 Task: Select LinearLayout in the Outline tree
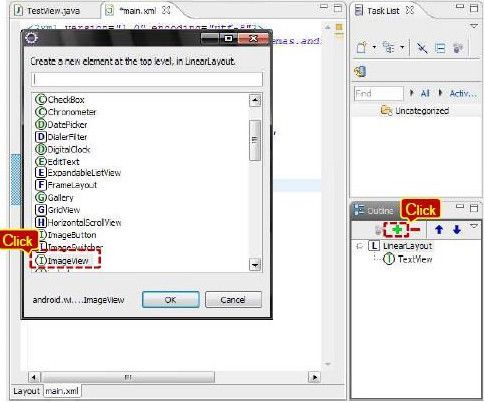tap(407, 246)
